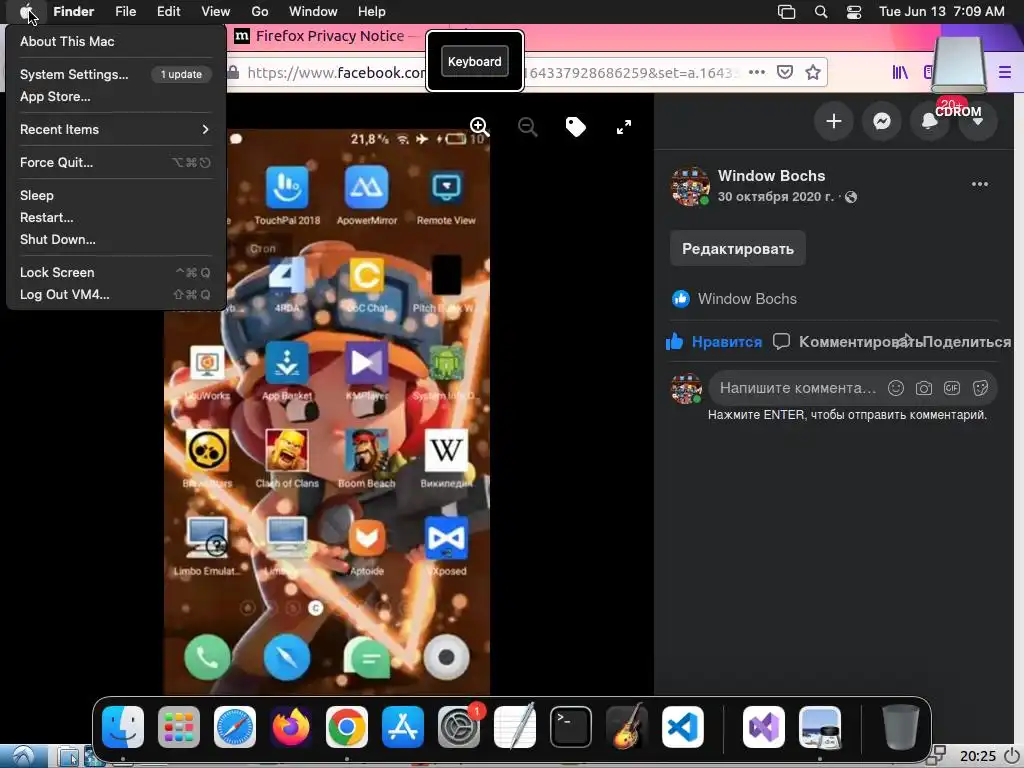The width and height of the screenshot is (1024, 768).
Task: Launch Safari from the dock
Action: pyautogui.click(x=235, y=727)
